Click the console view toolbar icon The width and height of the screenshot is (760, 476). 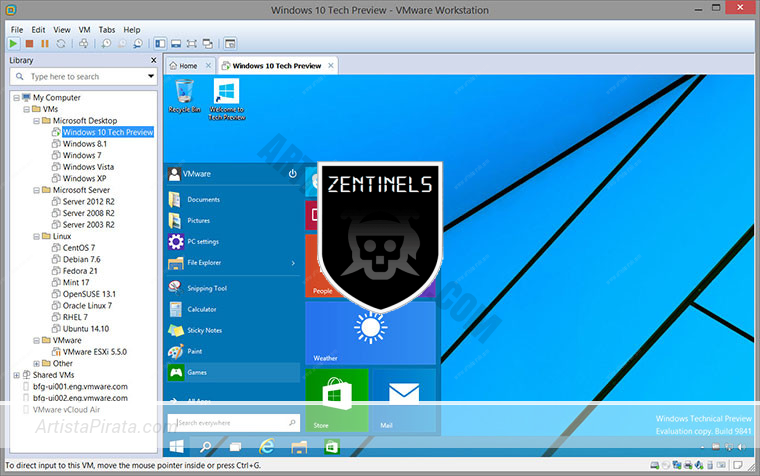click(x=230, y=44)
